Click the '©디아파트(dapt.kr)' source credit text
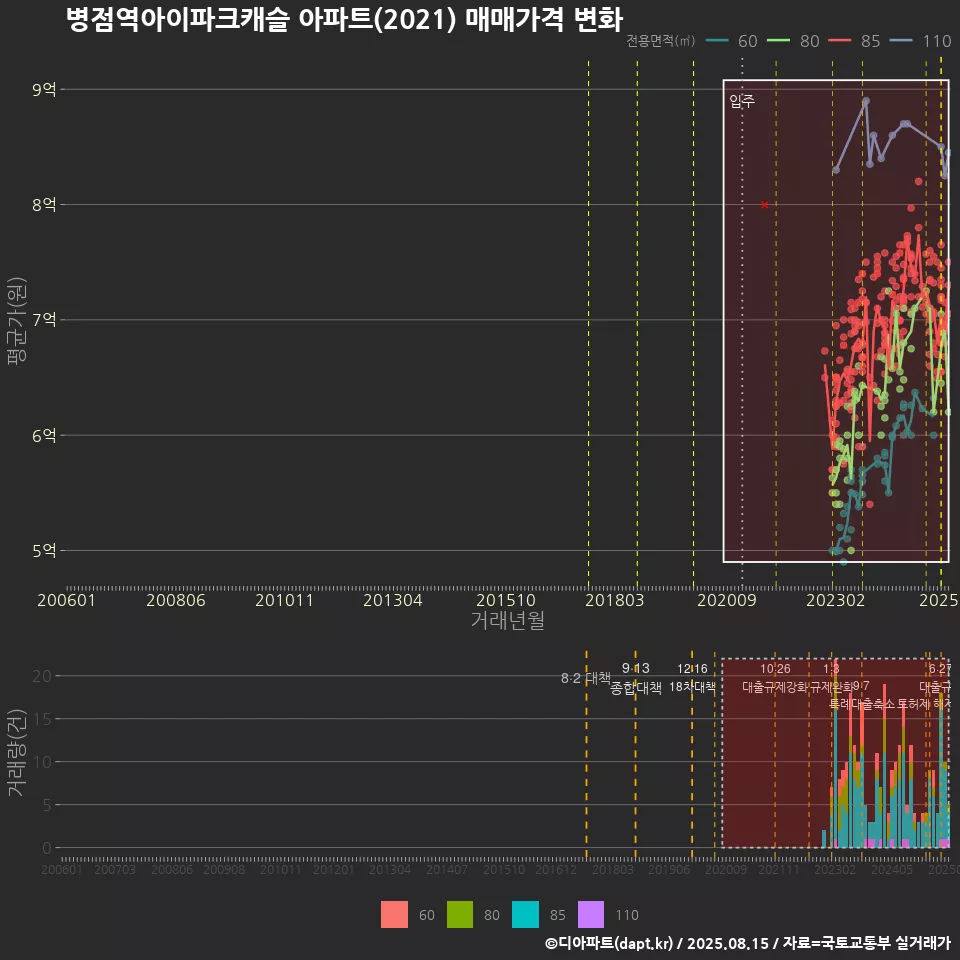The height and width of the screenshot is (960, 960). click(609, 943)
